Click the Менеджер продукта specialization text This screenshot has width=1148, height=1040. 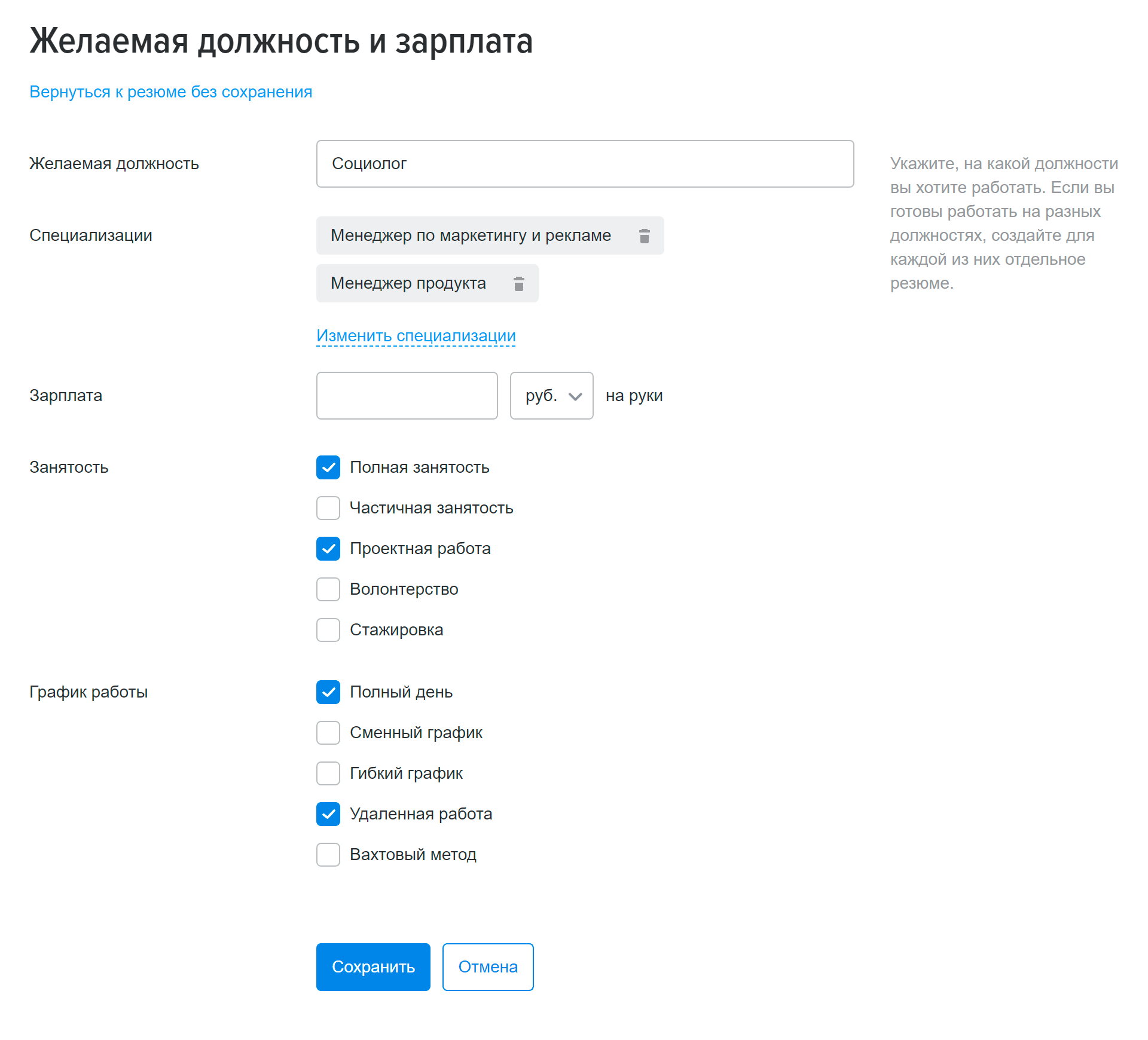[x=408, y=283]
